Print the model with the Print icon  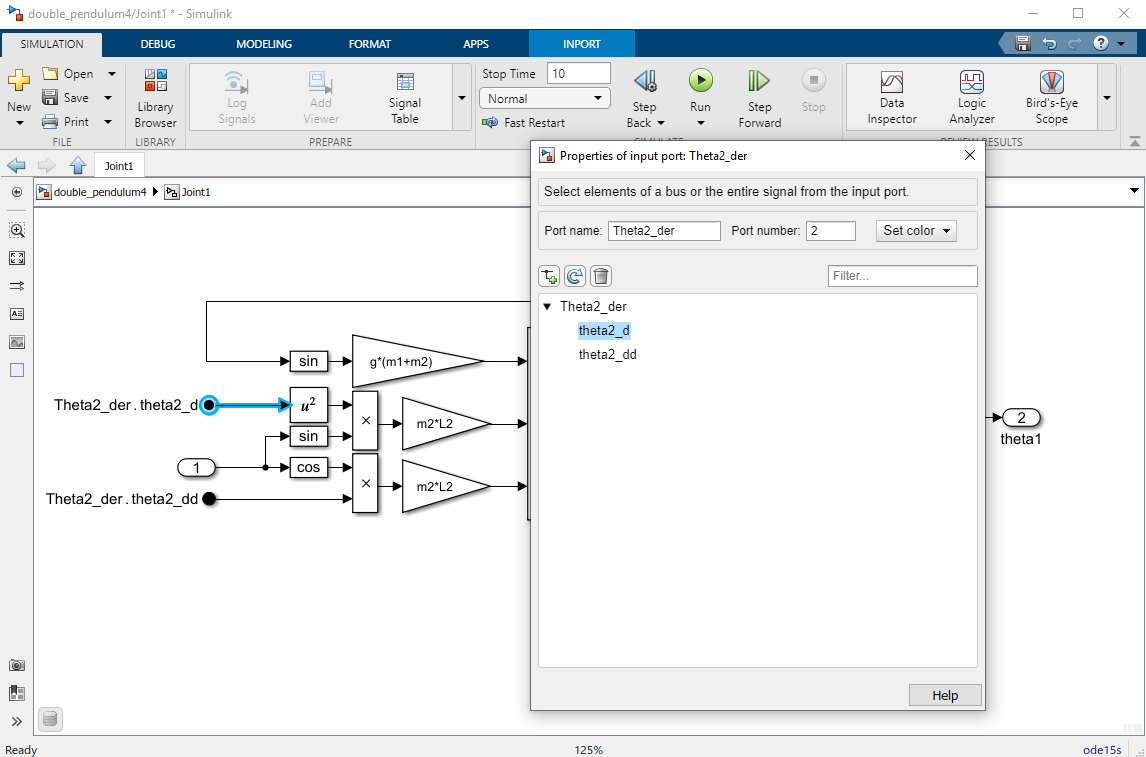[50, 121]
